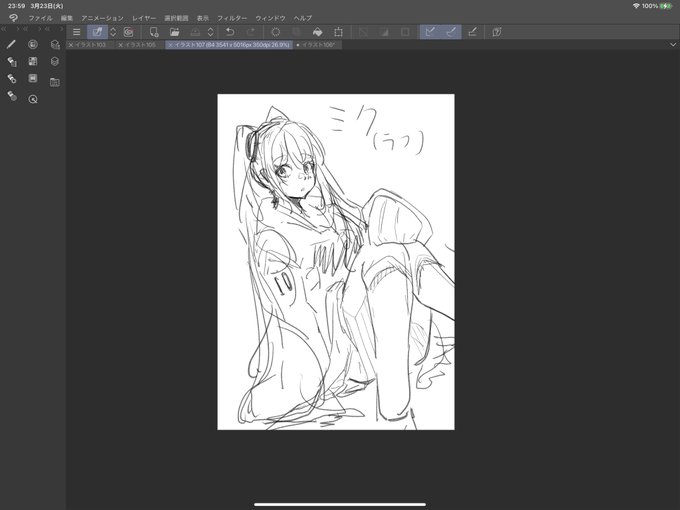Screen dimensions: 680x510
Task: Click the scale/rotate transform icon
Action: click(x=338, y=32)
